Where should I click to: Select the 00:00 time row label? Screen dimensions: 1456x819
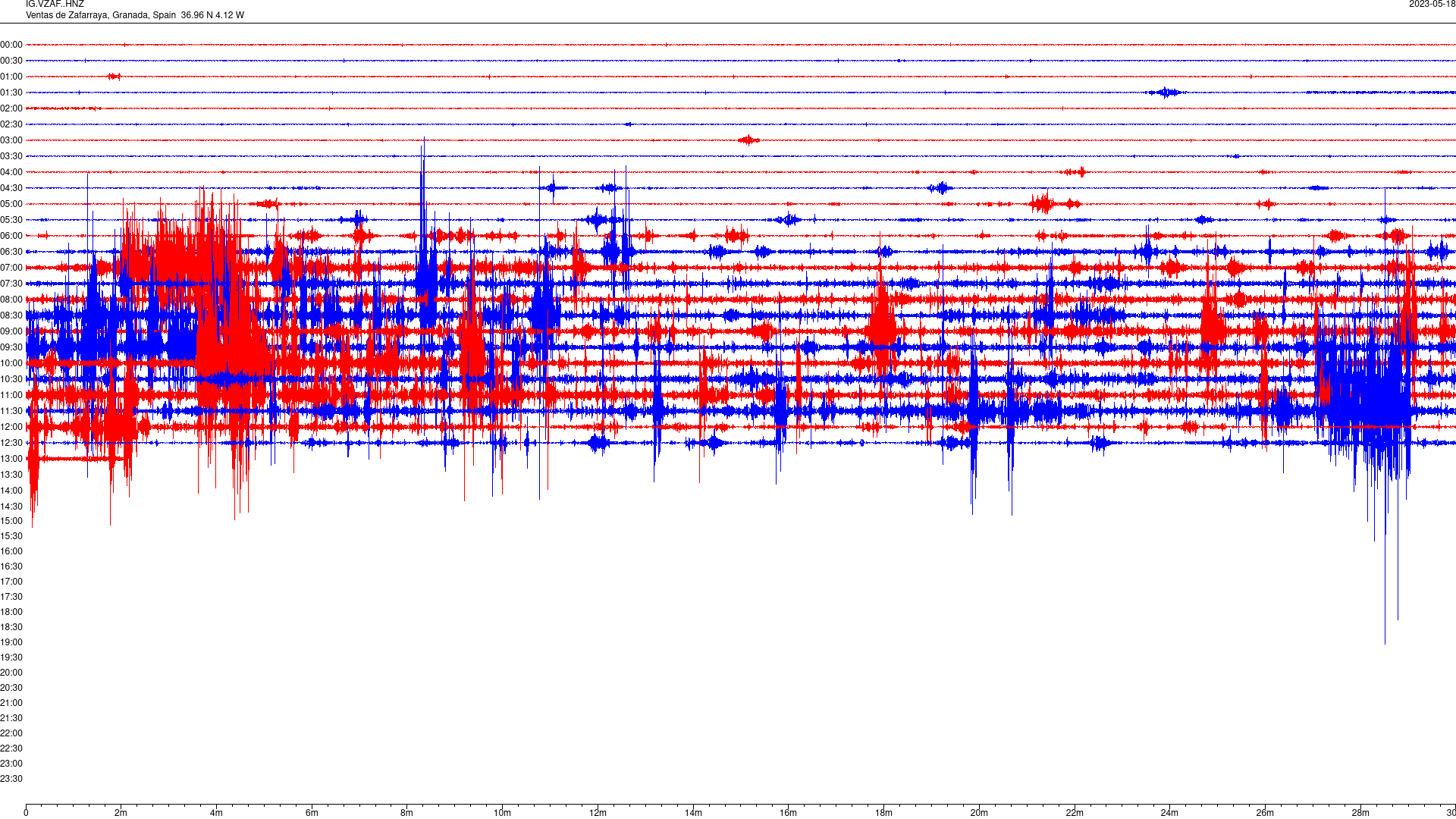(x=11, y=45)
